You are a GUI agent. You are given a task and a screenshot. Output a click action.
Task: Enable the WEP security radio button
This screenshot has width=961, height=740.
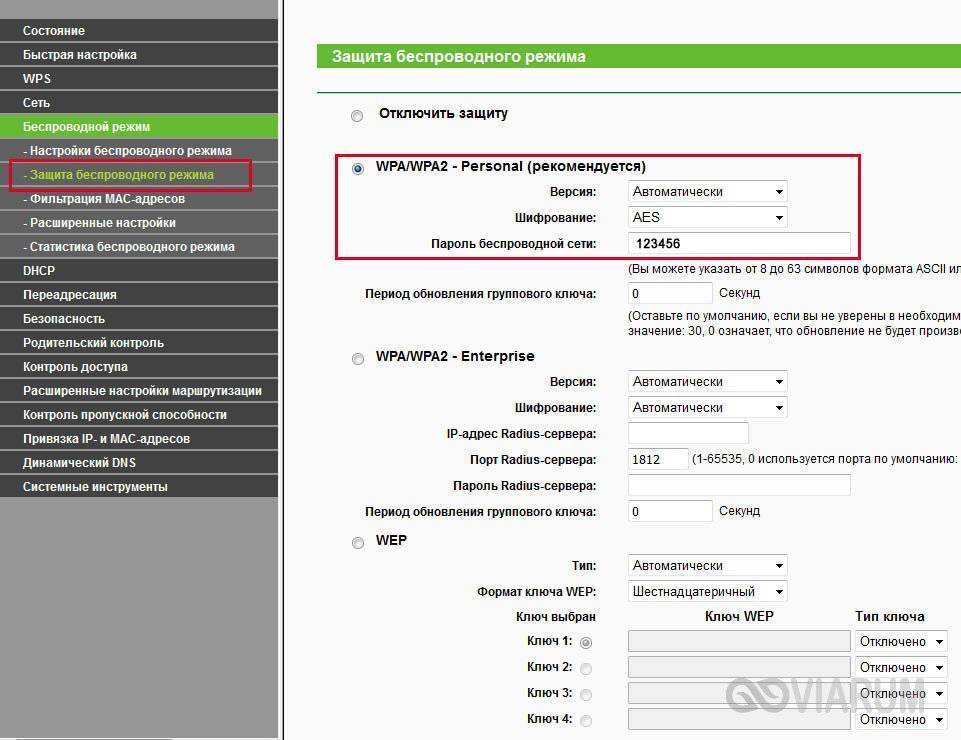[x=357, y=542]
